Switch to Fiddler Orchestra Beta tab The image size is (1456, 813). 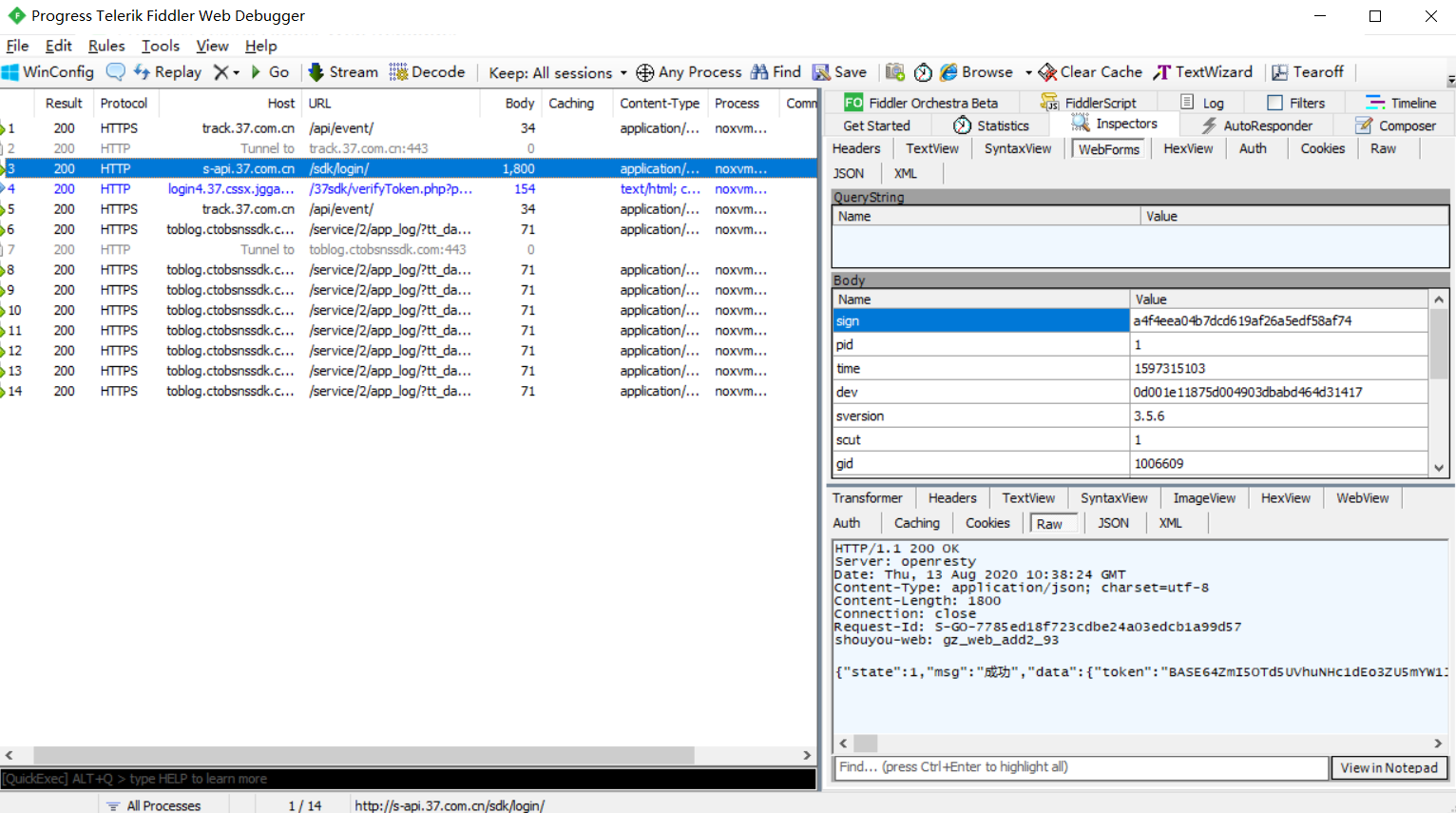[x=921, y=103]
